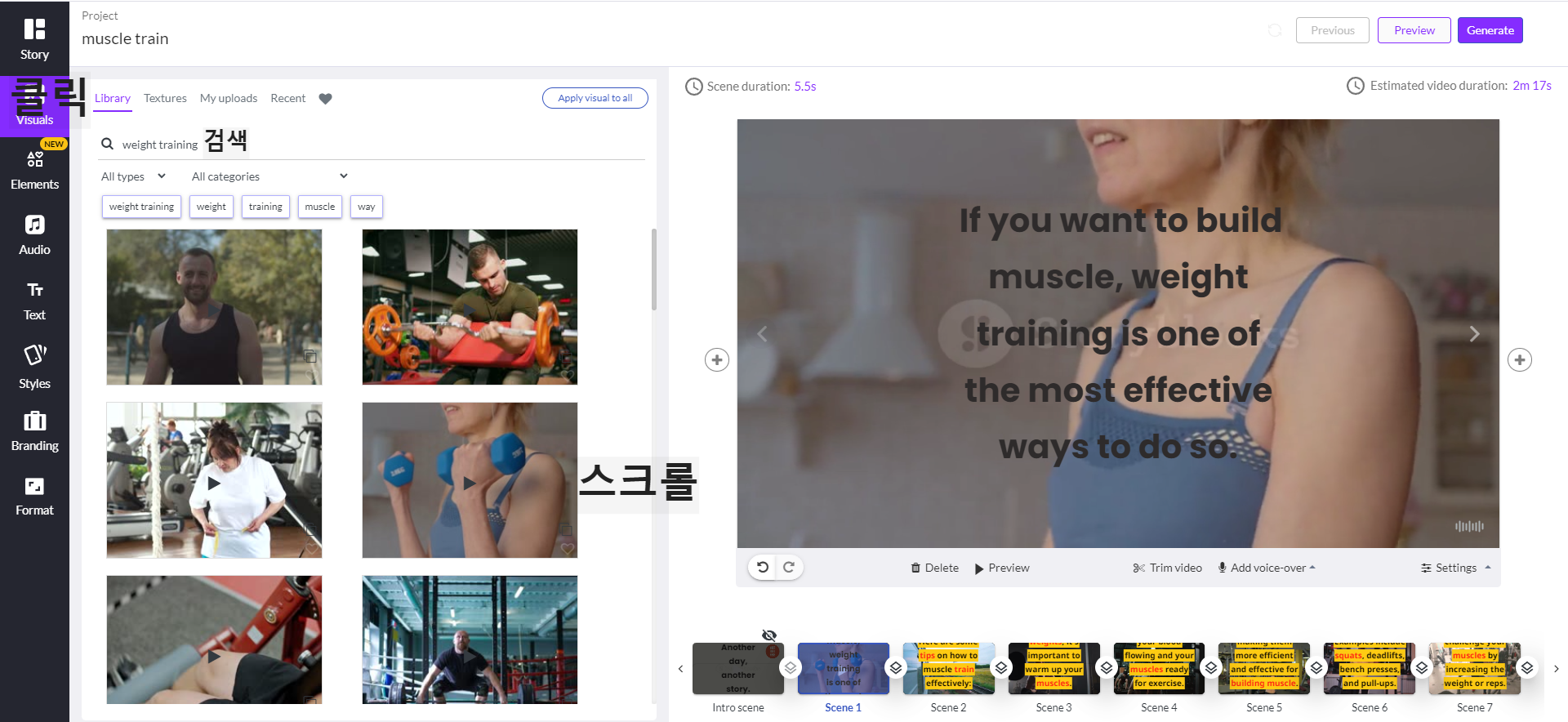Switch to the My uploads tab

point(229,98)
